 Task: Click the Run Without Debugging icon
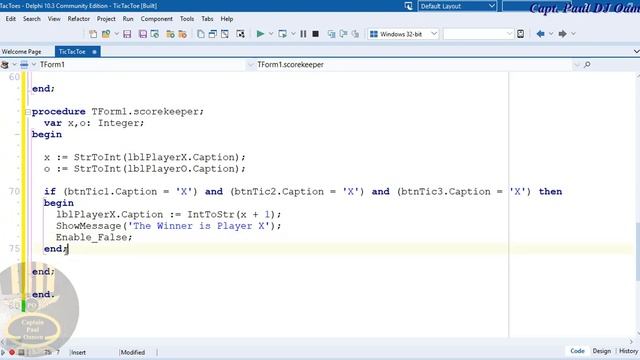(282, 34)
